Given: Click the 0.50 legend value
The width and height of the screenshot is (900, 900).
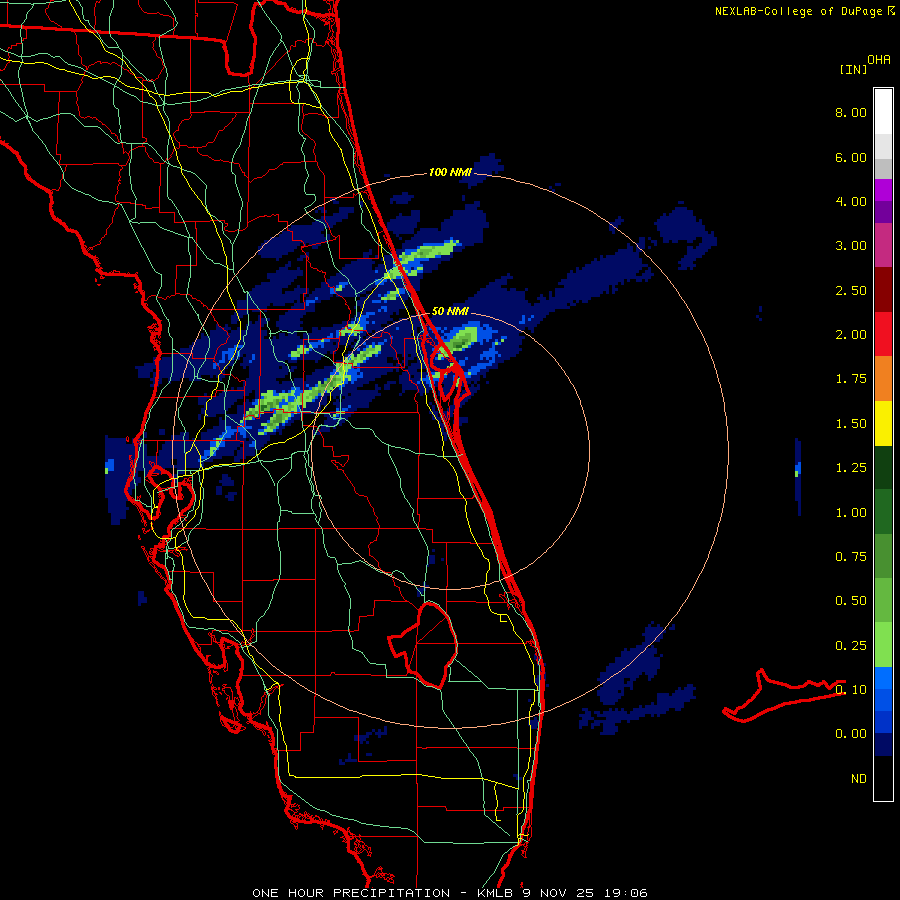Looking at the screenshot, I should click(x=851, y=601).
